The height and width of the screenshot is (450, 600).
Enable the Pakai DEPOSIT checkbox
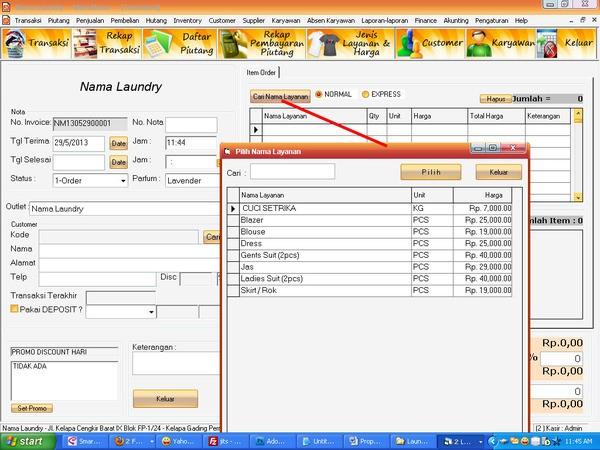click(x=15, y=311)
